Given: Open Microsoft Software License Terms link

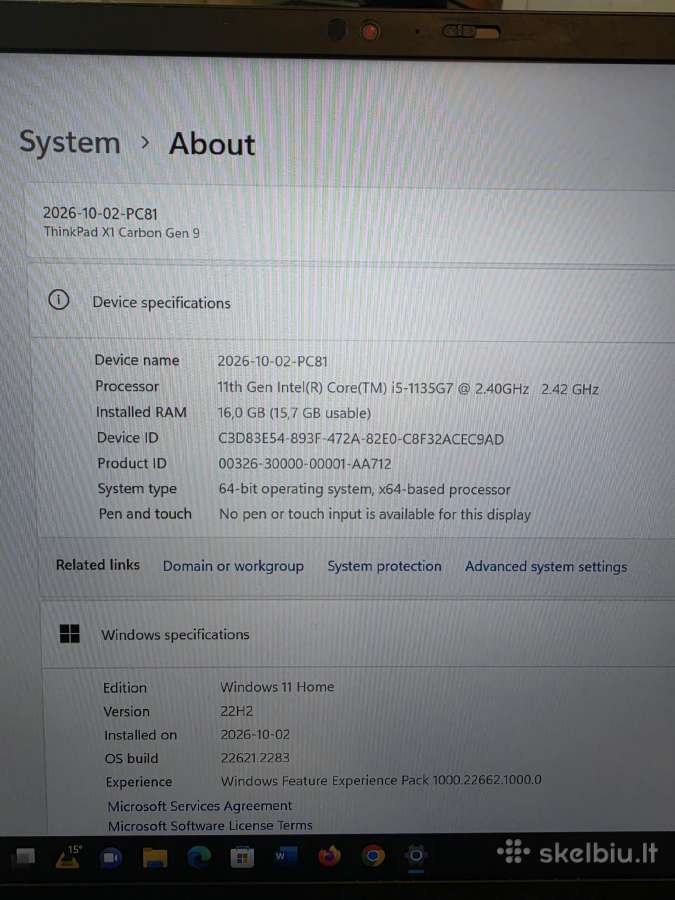Looking at the screenshot, I should coord(210,825).
